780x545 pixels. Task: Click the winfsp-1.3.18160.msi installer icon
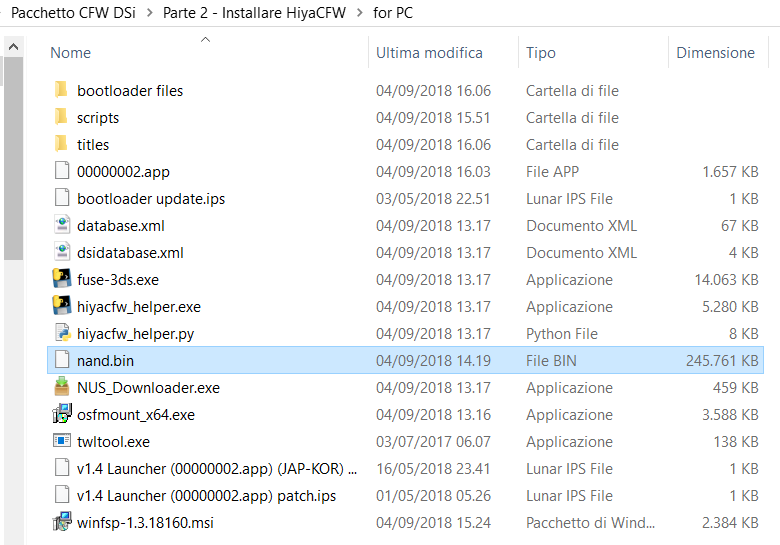coord(62,522)
